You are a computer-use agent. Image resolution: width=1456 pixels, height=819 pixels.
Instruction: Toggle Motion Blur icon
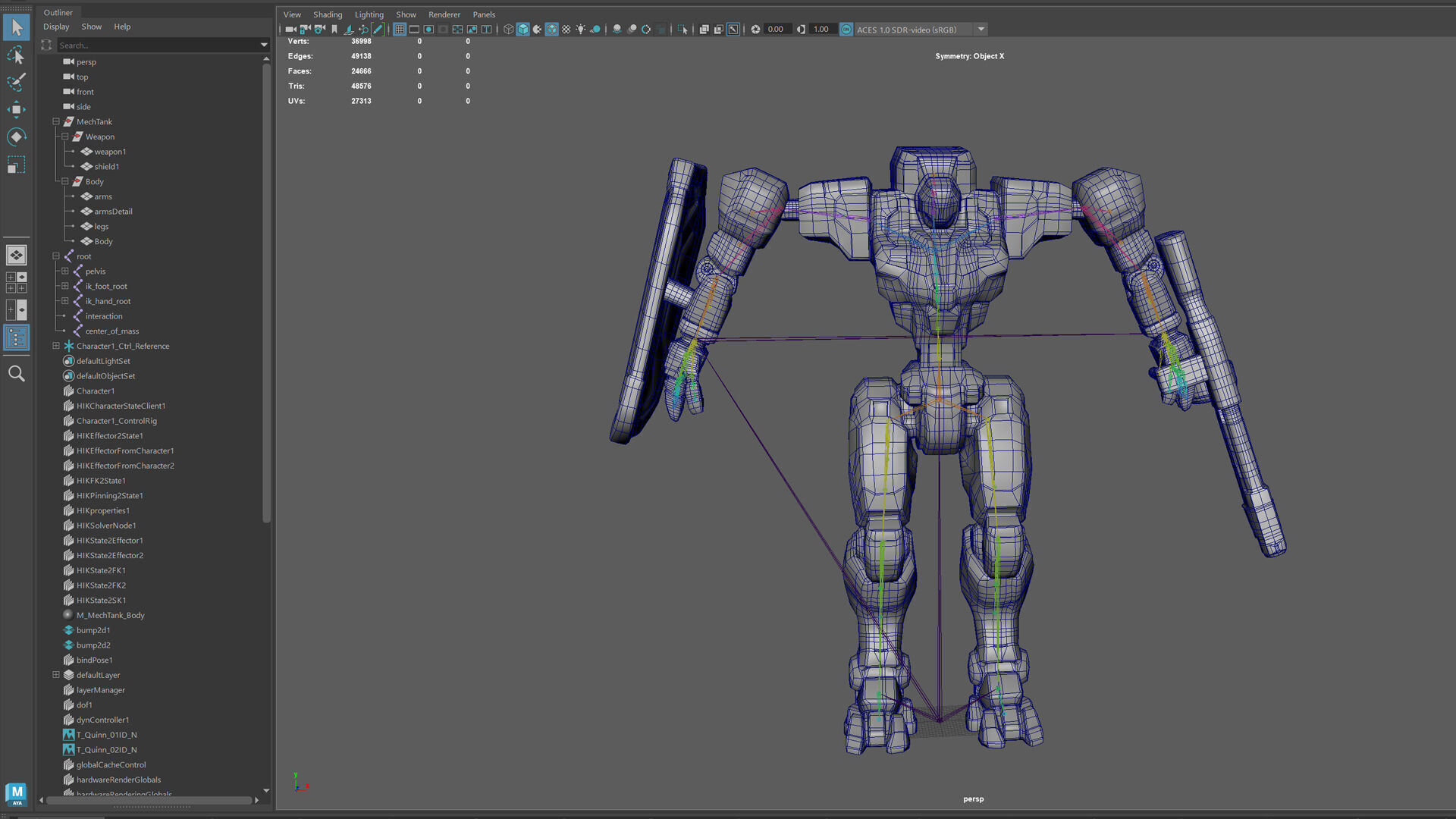click(632, 30)
